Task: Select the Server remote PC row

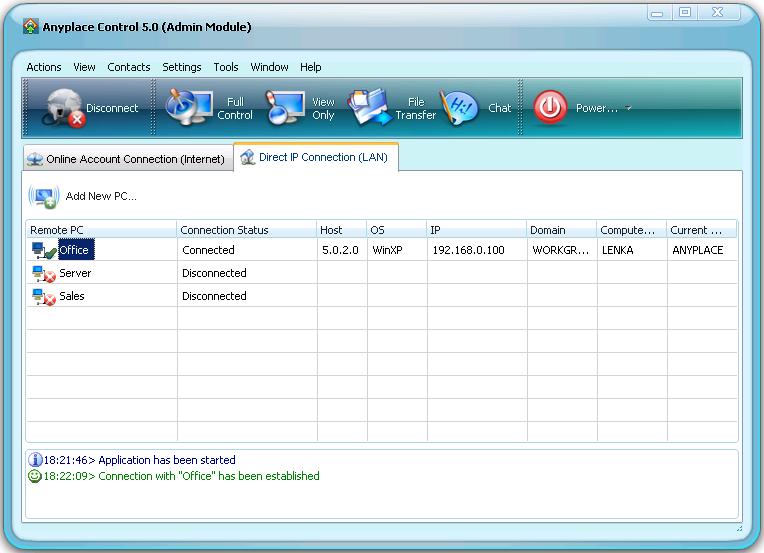Action: [x=382, y=273]
